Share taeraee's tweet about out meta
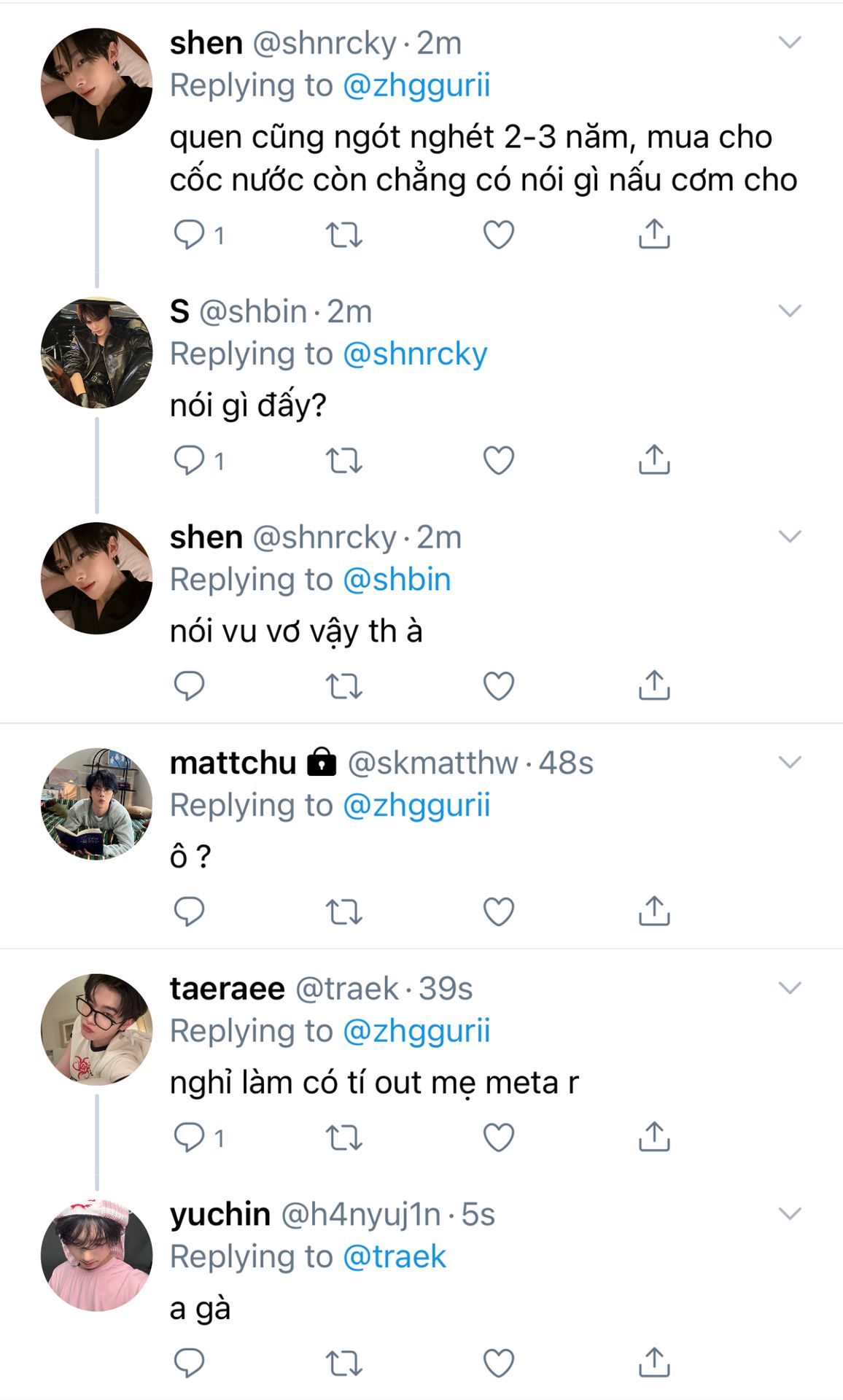The width and height of the screenshot is (843, 1400). point(654,1136)
